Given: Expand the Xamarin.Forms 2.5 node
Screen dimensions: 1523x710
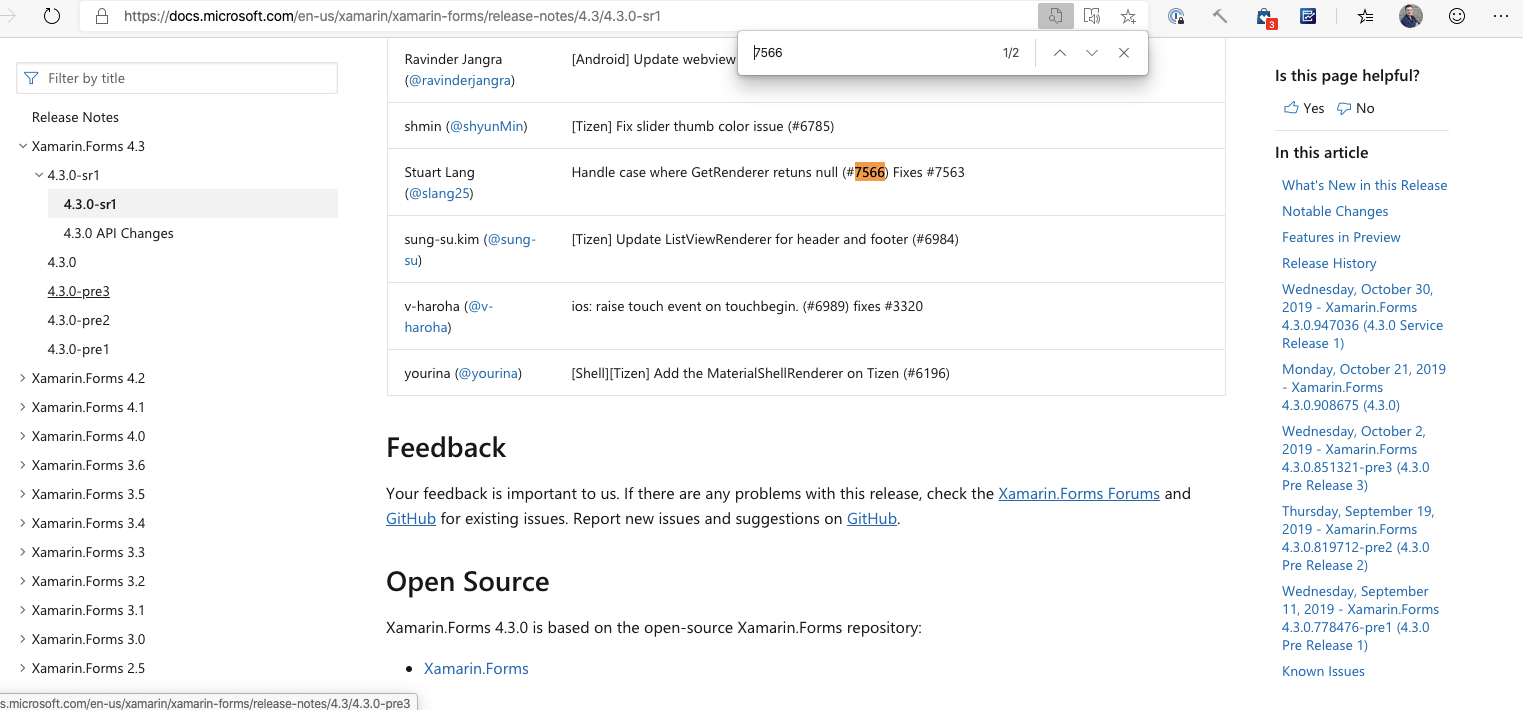Looking at the screenshot, I should click(23, 668).
